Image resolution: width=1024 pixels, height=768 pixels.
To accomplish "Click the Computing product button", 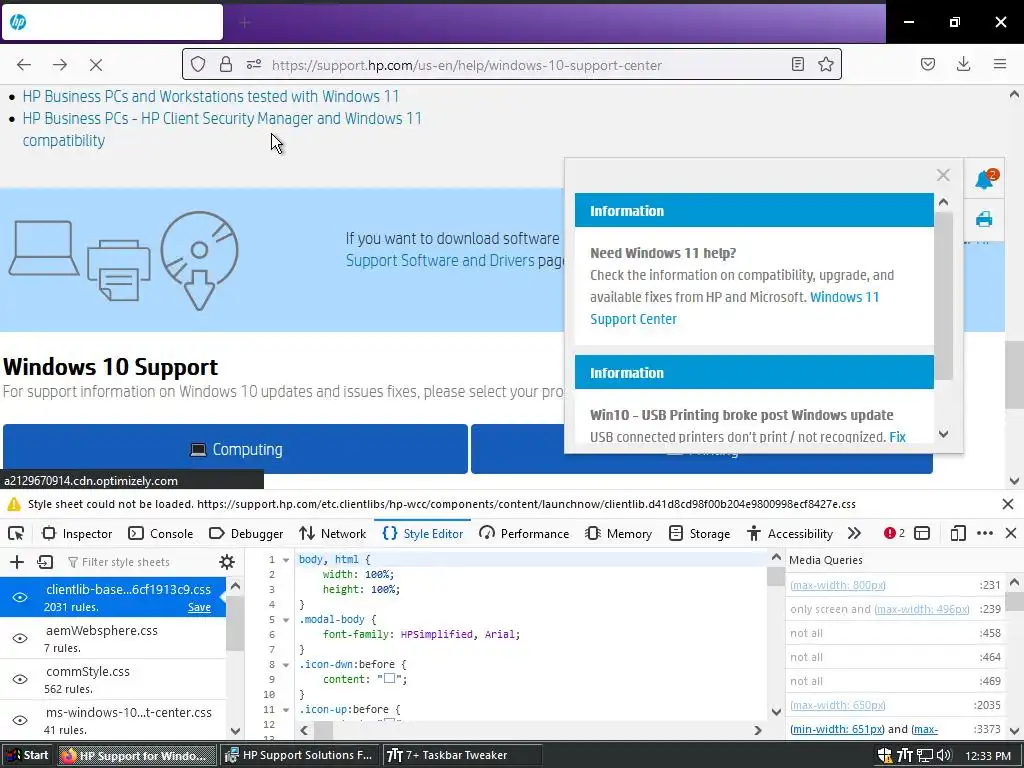I will pyautogui.click(x=235, y=449).
